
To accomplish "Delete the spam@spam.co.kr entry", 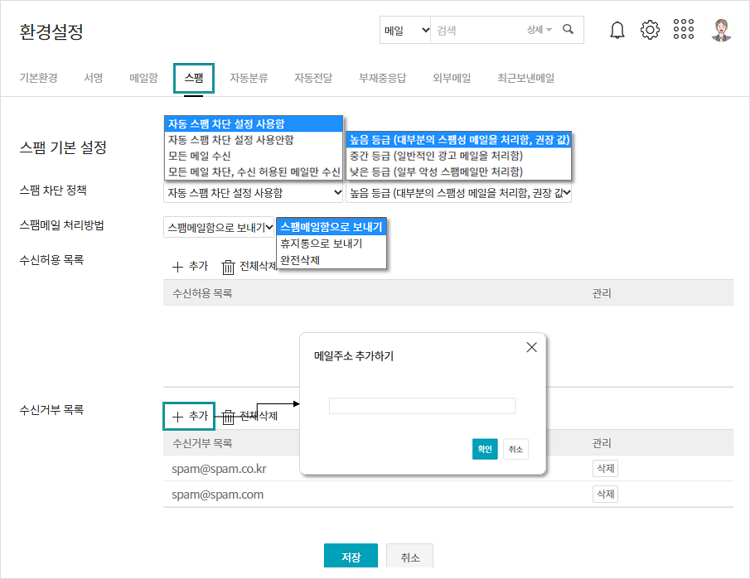I will click(x=605, y=468).
